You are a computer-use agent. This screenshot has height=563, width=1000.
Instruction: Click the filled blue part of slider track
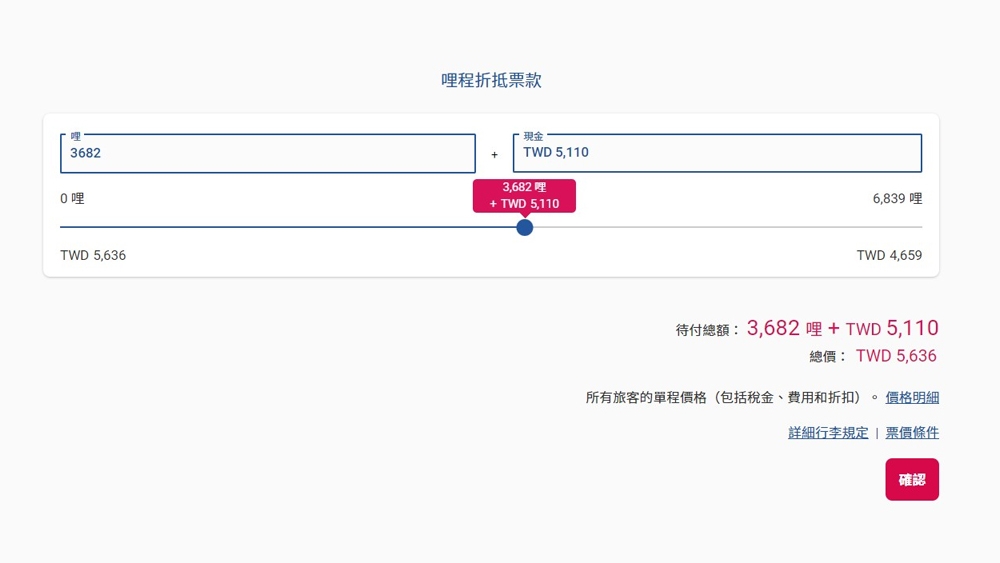pos(290,227)
